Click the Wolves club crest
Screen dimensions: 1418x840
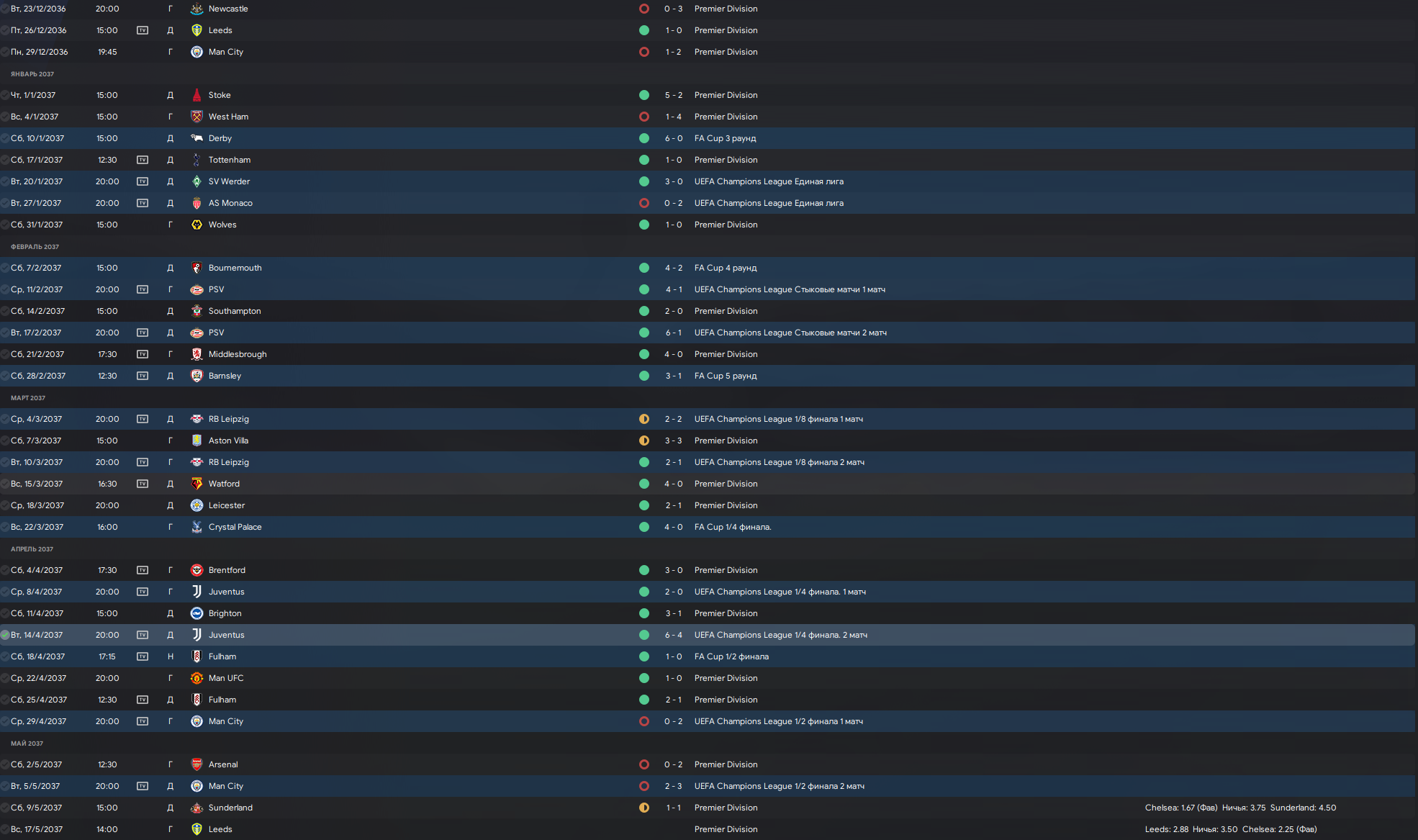click(x=197, y=225)
